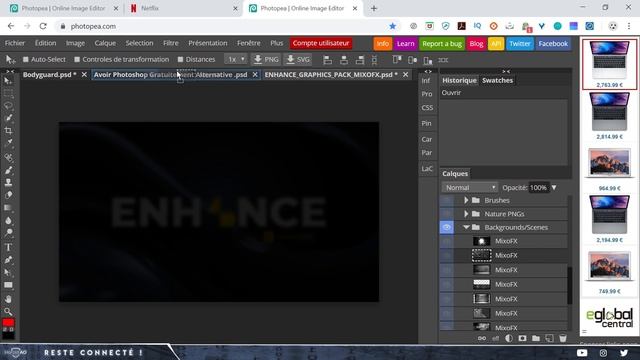Toggle visibility of selected second MixoFX layer
640x360 pixels.
(447, 256)
